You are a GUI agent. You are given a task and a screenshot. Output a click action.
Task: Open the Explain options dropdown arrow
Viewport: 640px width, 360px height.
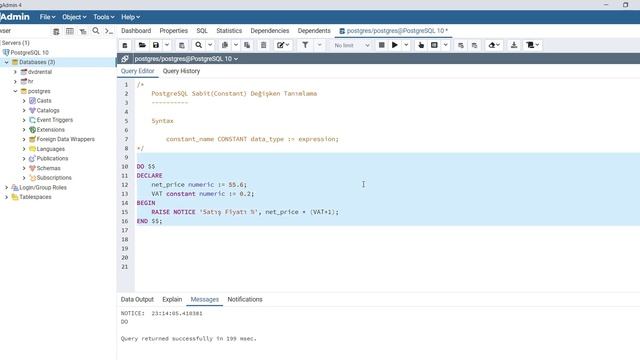pos(445,45)
